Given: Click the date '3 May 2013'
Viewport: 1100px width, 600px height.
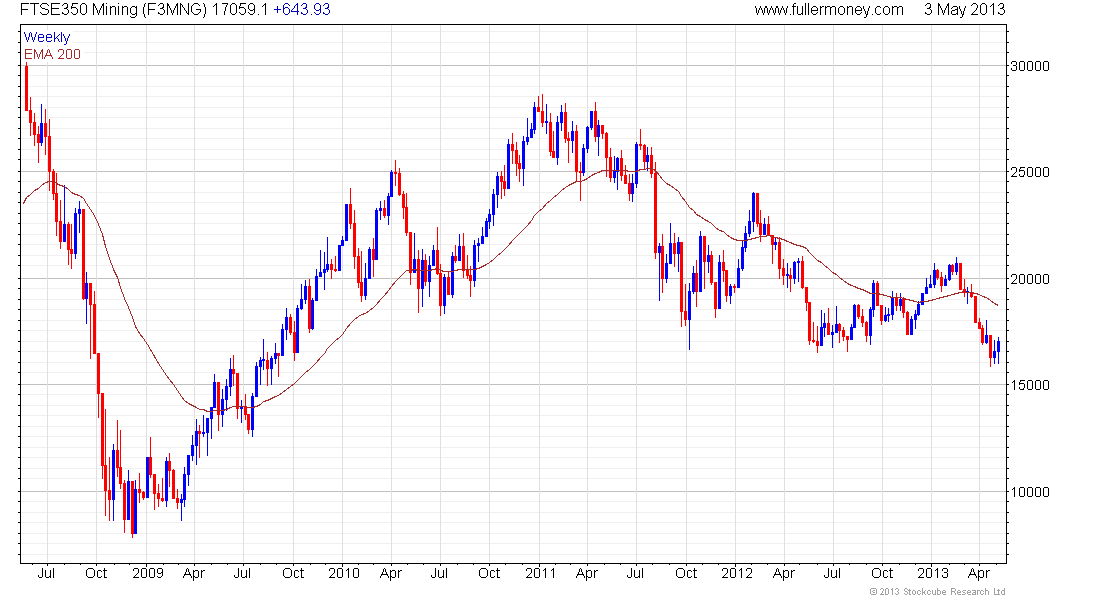Looking at the screenshot, I should [x=964, y=10].
